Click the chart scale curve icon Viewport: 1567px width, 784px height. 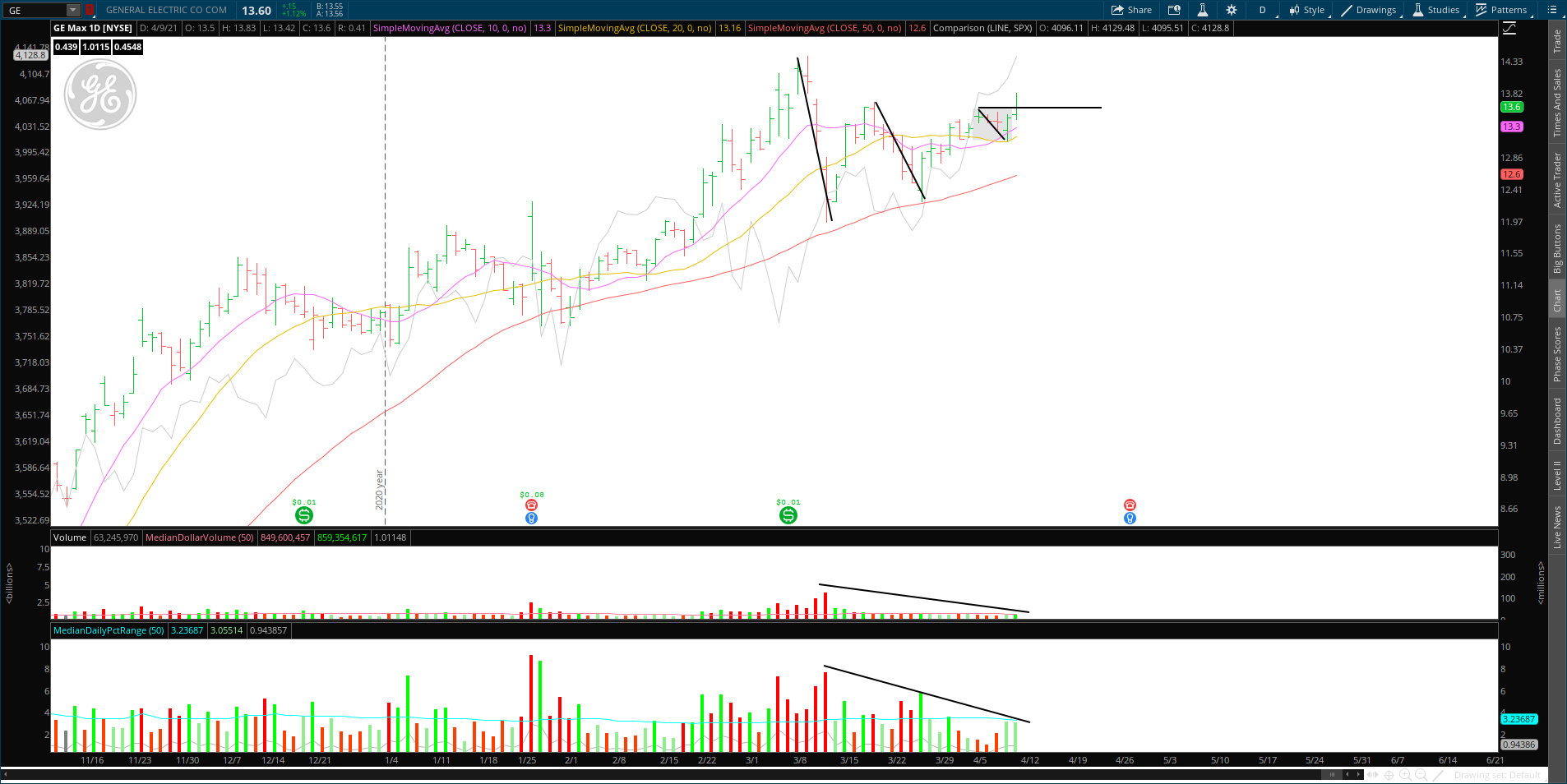(x=1509, y=29)
